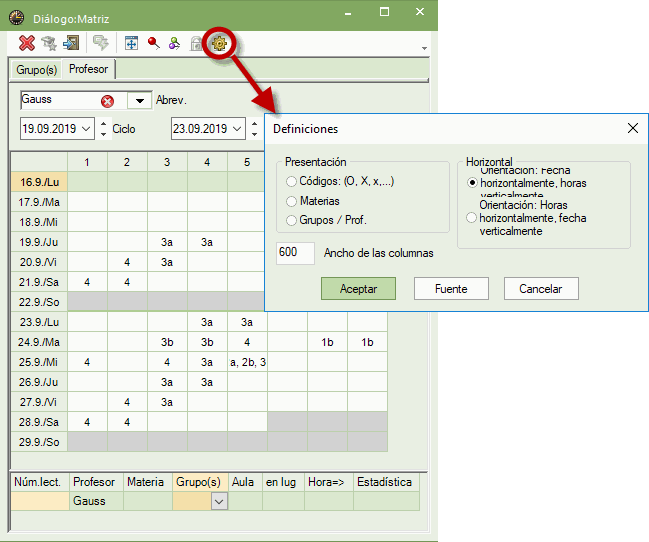The height and width of the screenshot is (542, 649).
Task: Select Grupos / Prof. radio option
Action: 291,220
